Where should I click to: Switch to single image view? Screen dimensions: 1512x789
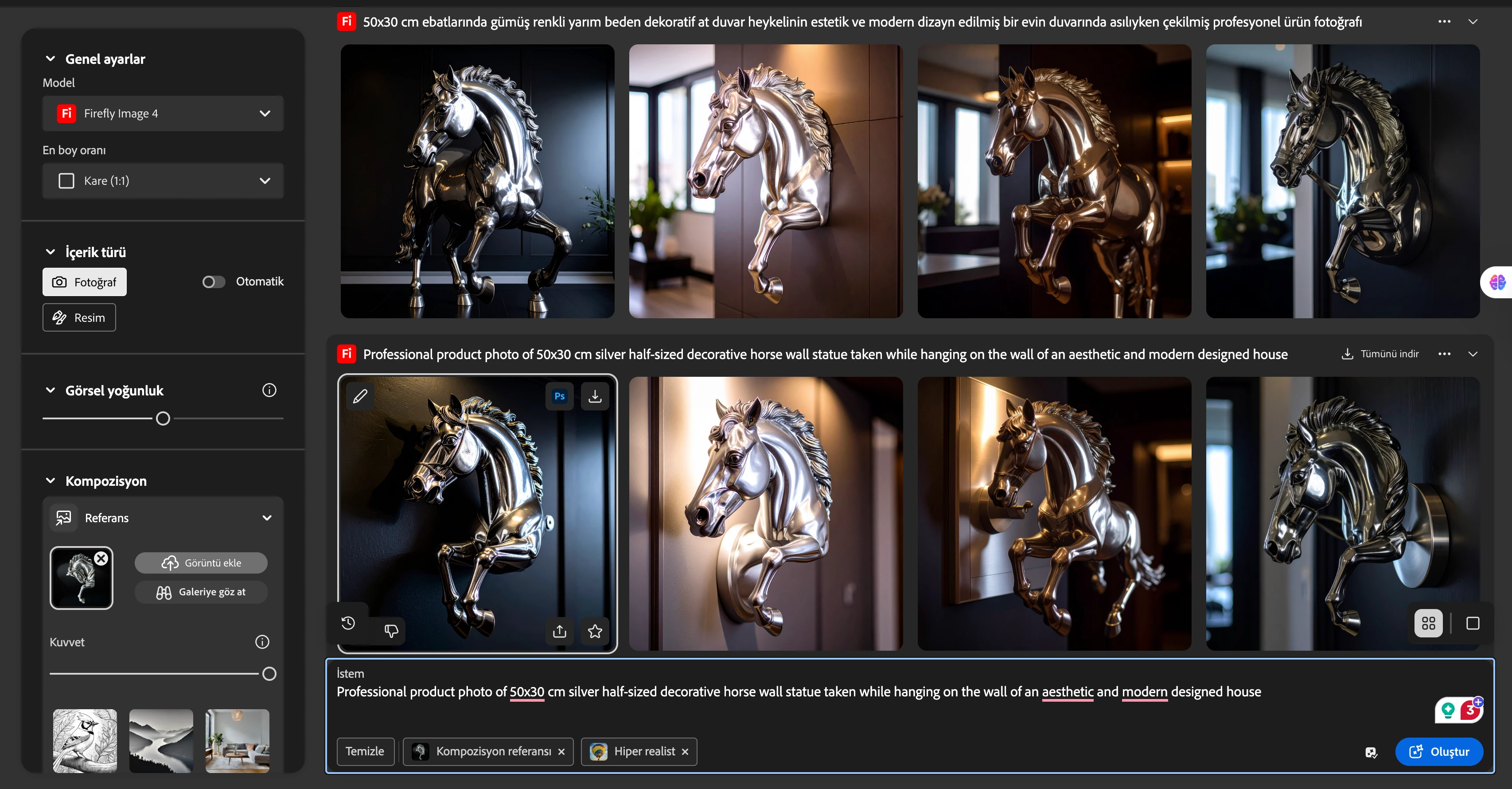1472,623
